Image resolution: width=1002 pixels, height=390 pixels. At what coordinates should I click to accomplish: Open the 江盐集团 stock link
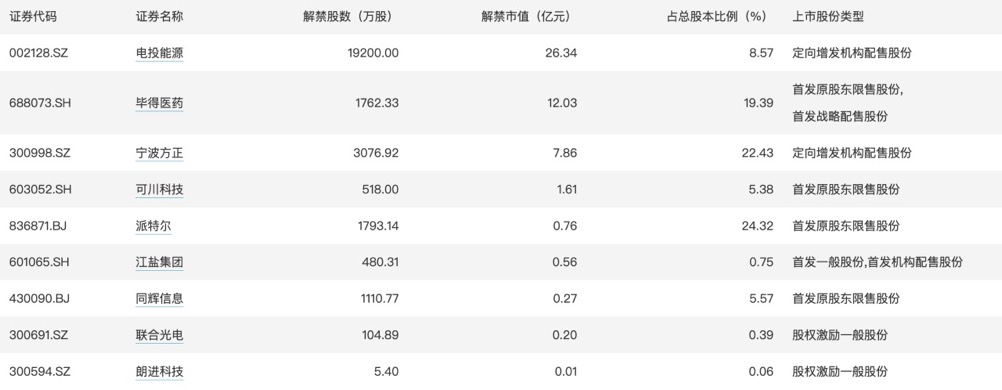[160, 262]
